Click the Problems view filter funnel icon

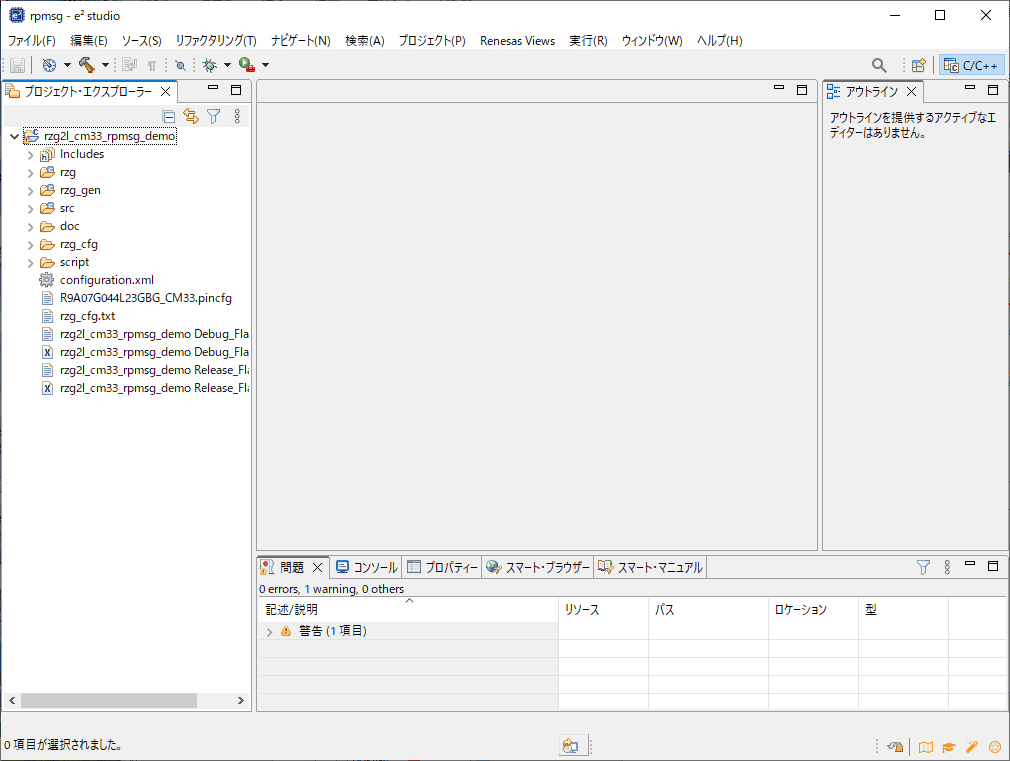[x=923, y=567]
